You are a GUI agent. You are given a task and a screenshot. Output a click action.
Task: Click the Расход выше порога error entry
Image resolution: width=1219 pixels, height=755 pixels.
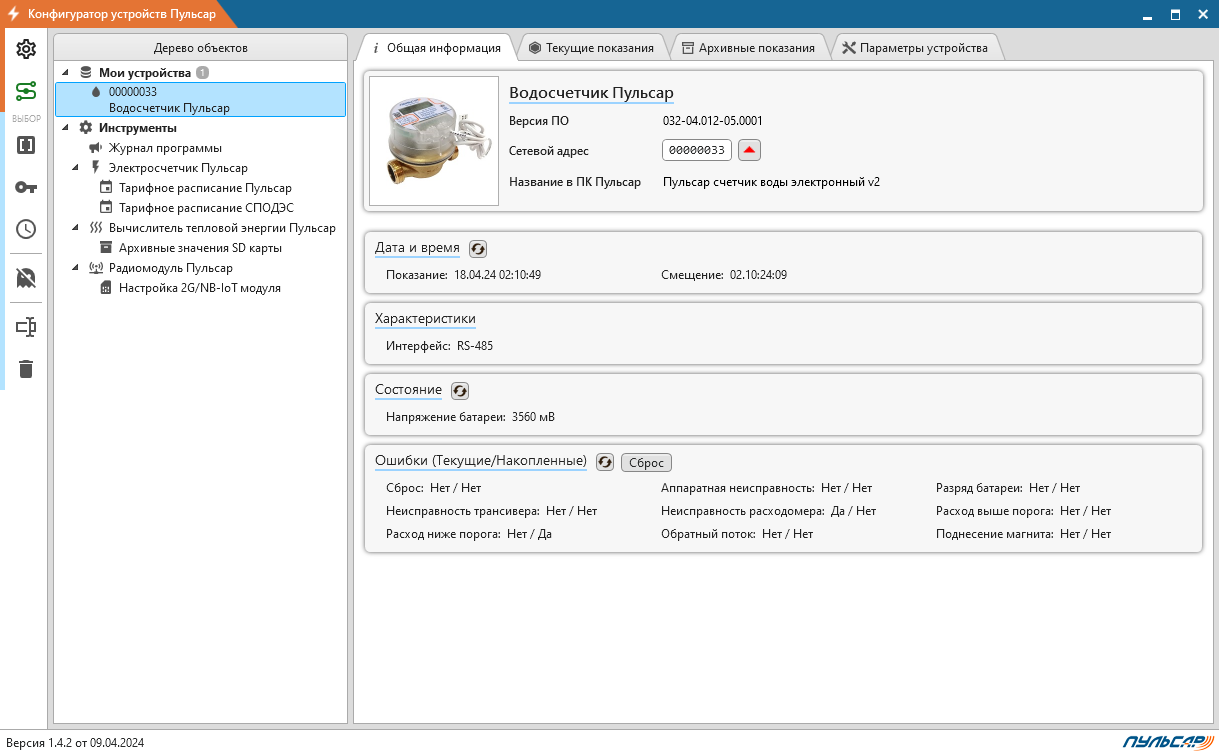(1024, 511)
